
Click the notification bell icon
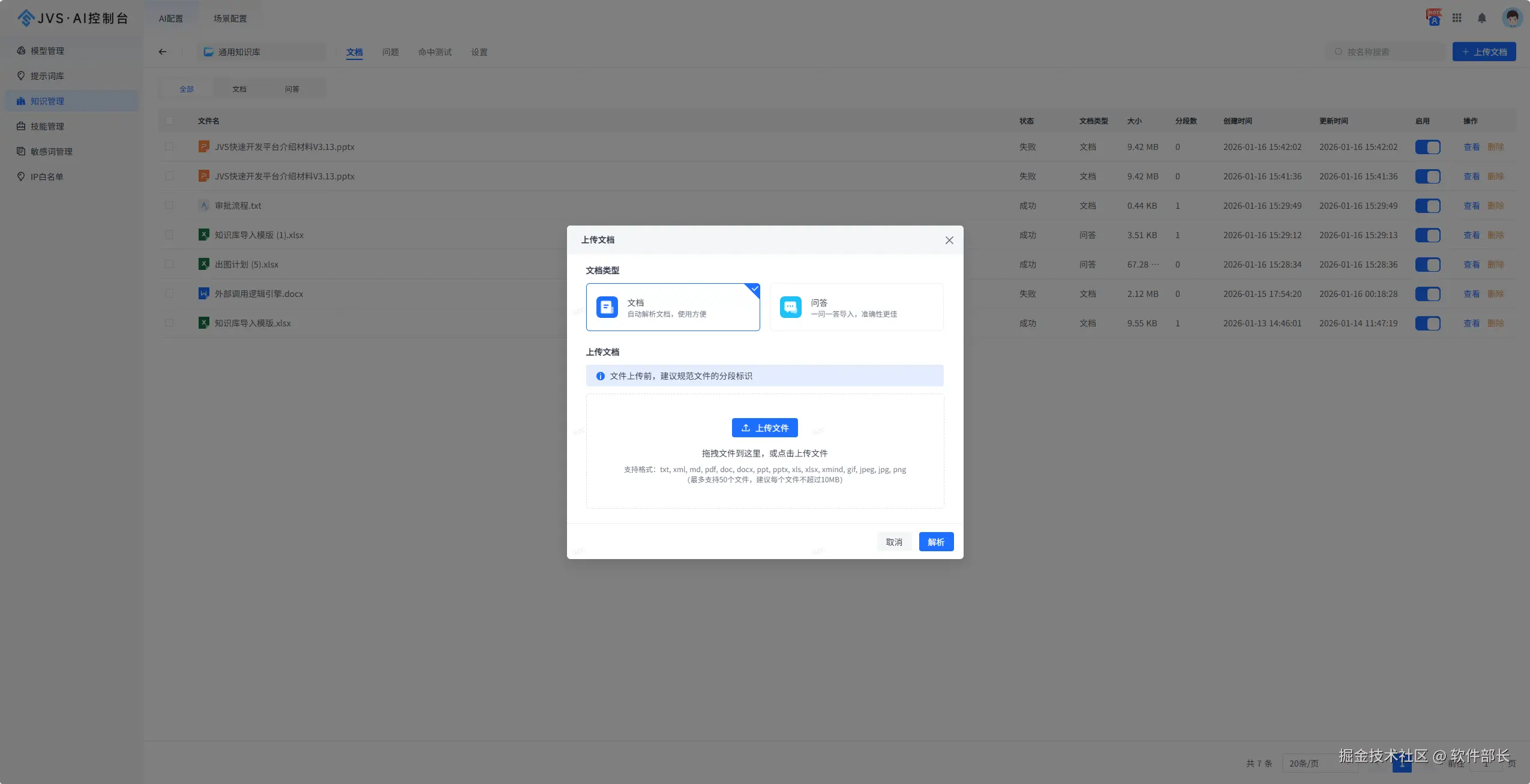click(1481, 18)
